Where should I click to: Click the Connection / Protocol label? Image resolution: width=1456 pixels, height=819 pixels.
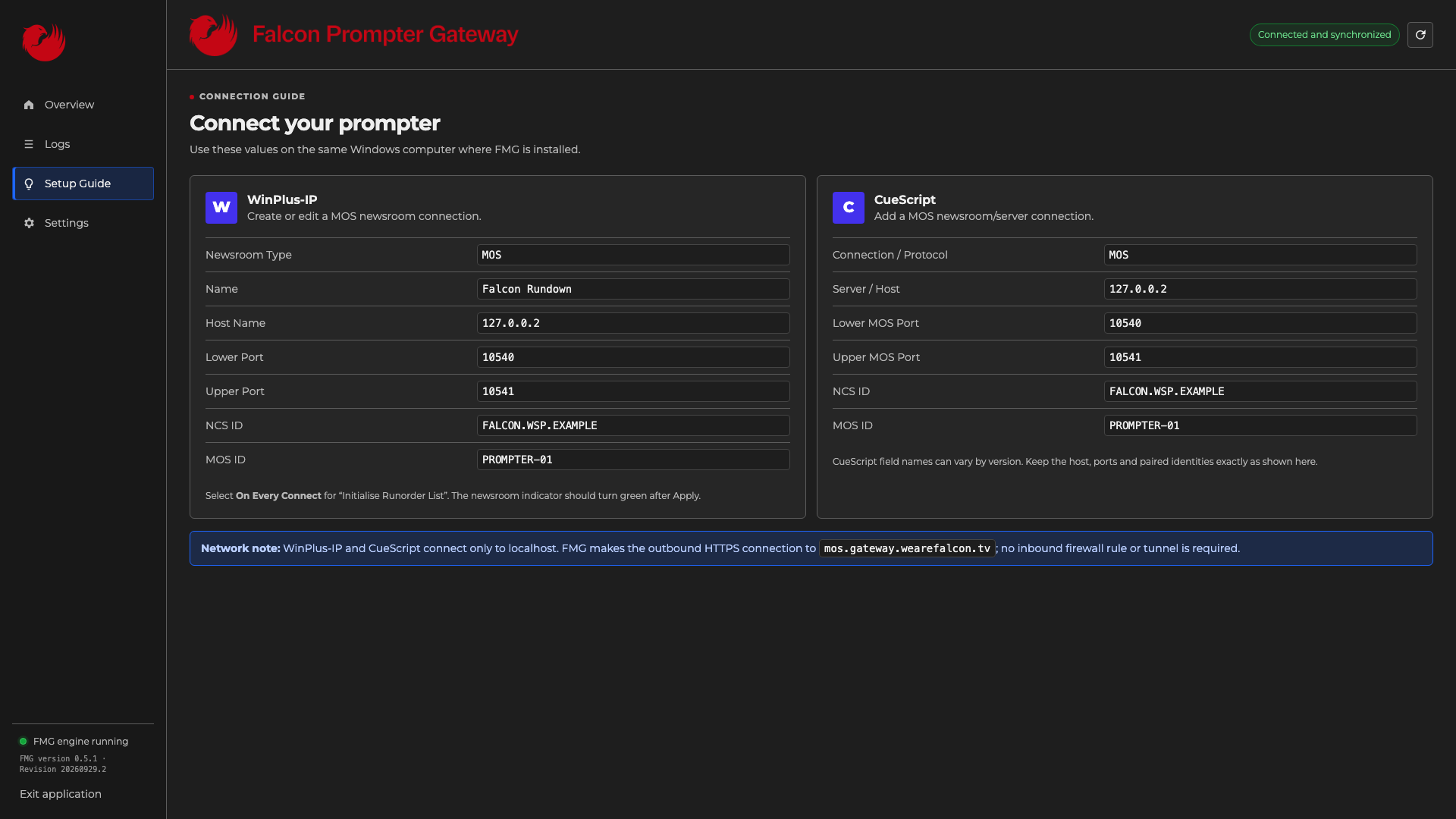click(x=890, y=255)
